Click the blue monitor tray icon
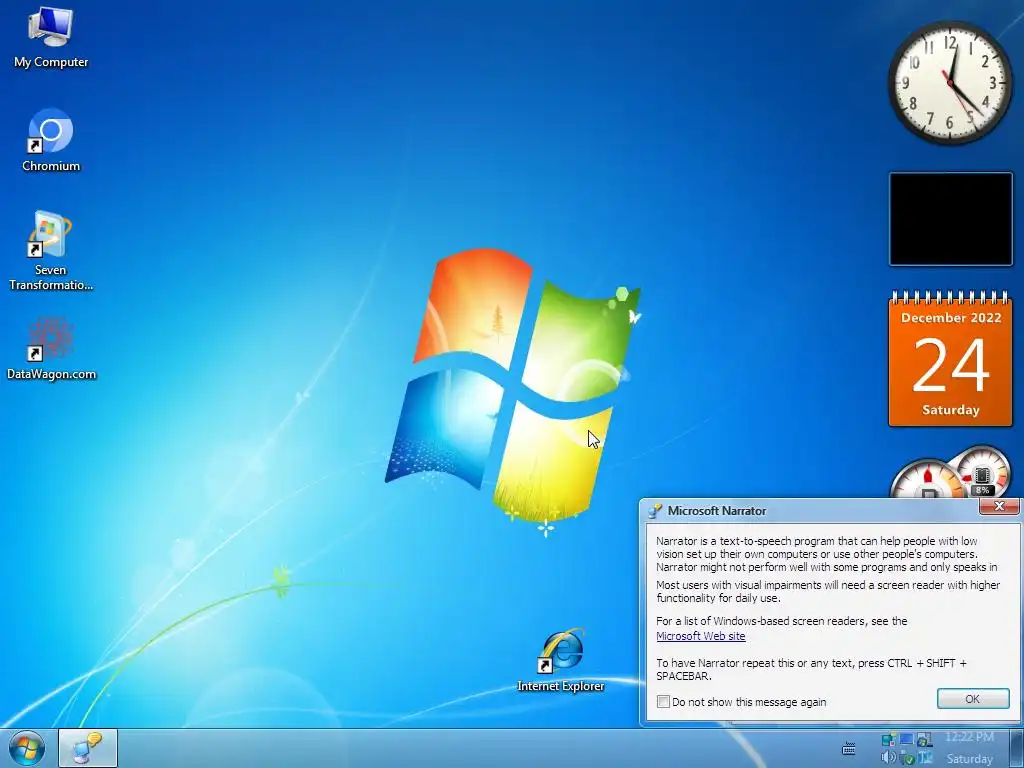Screen dimensions: 1024x768 click(906, 740)
